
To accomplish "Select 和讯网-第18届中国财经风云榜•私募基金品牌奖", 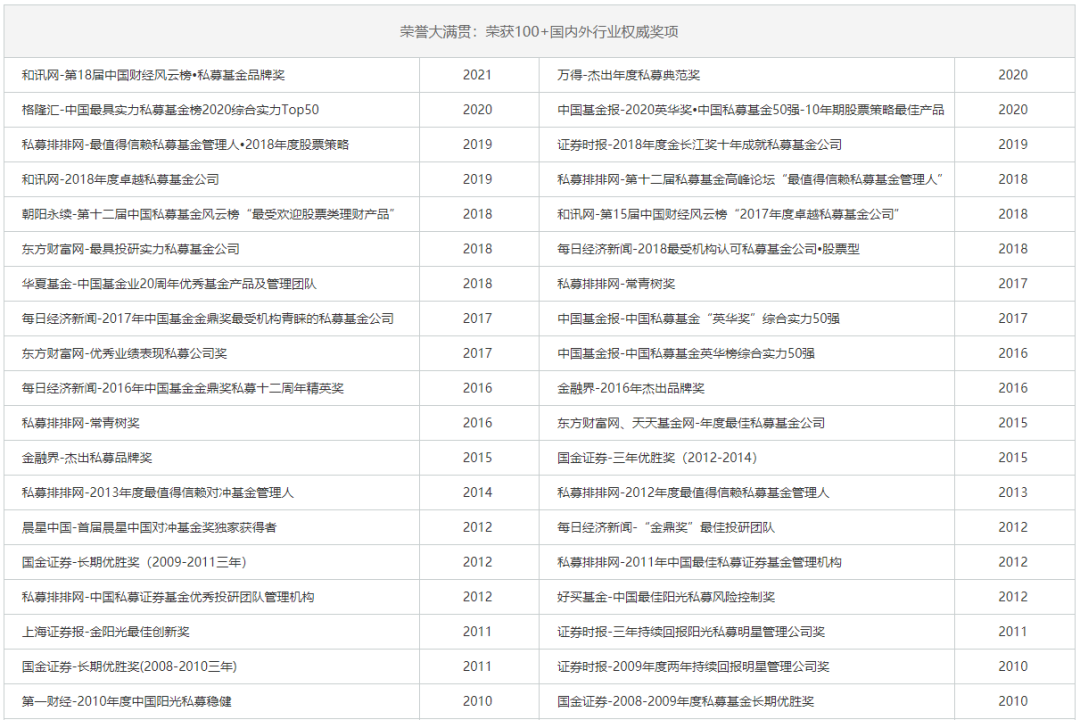I will (x=153, y=75).
